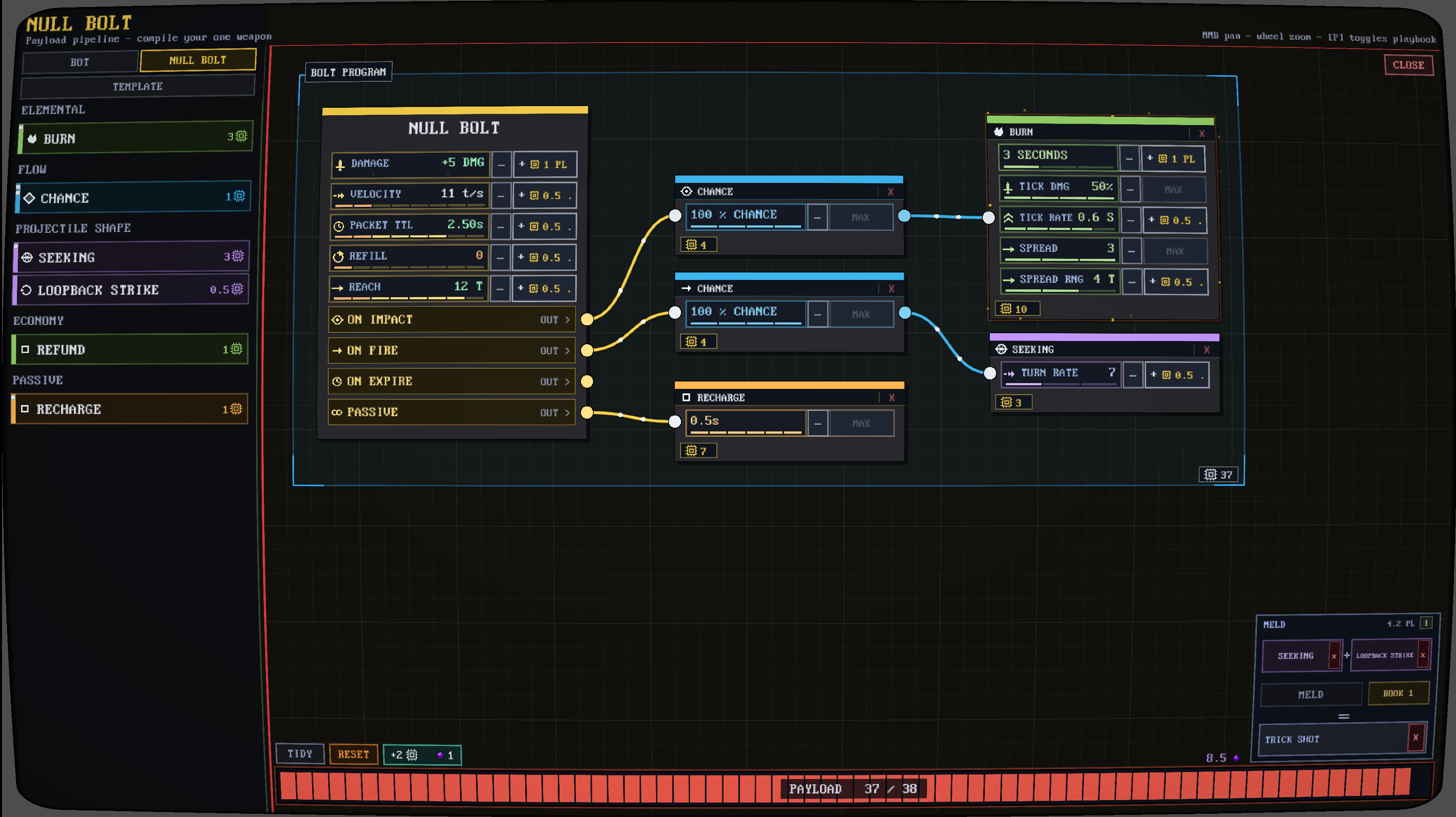
Task: Click the +2 payload upgrade button
Action: point(422,755)
